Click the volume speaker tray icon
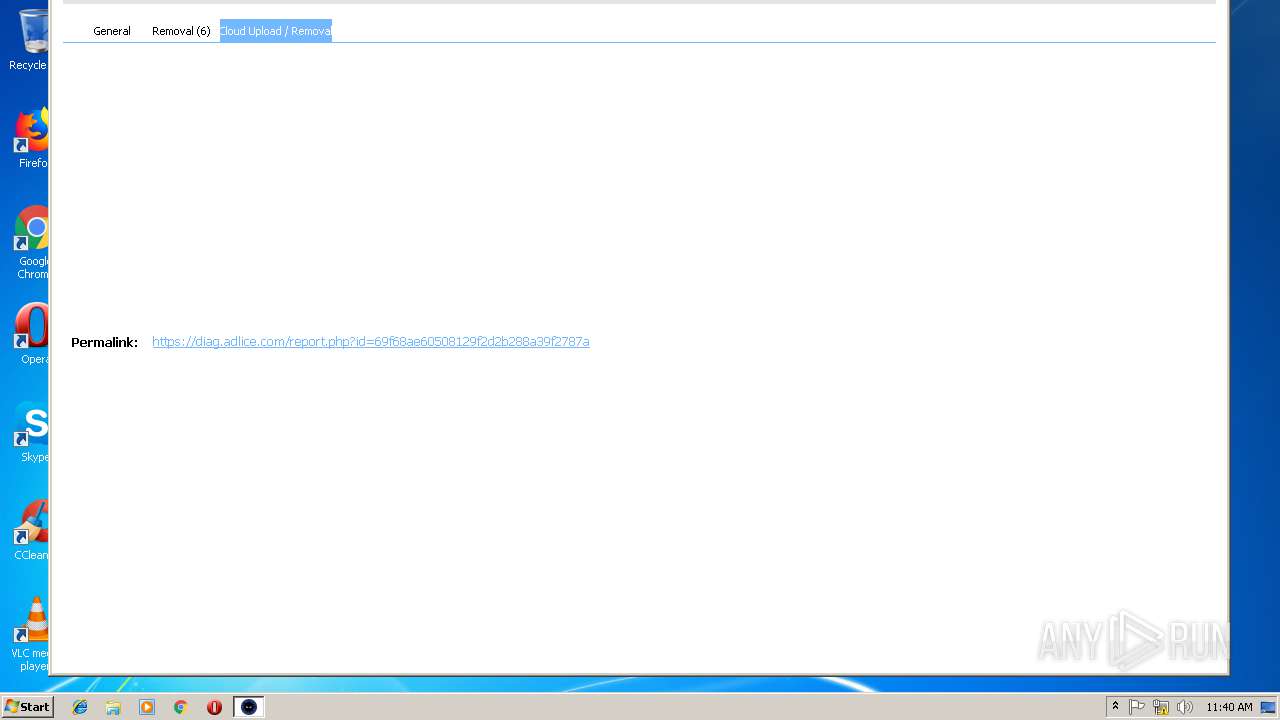The image size is (1280, 720). pos(1185,707)
